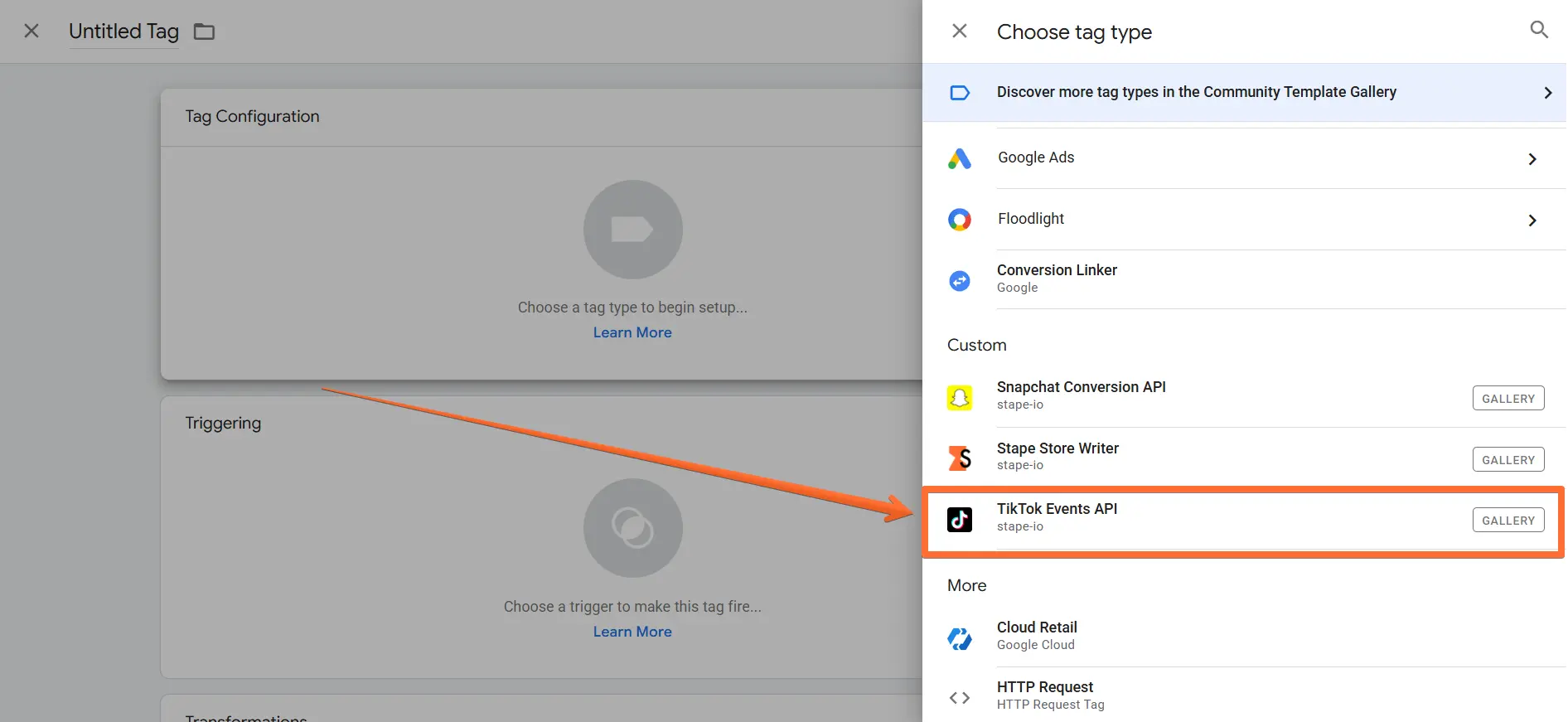Click the Tag Configuration heading
Image resolution: width=1568 pixels, height=722 pixels.
(x=252, y=116)
